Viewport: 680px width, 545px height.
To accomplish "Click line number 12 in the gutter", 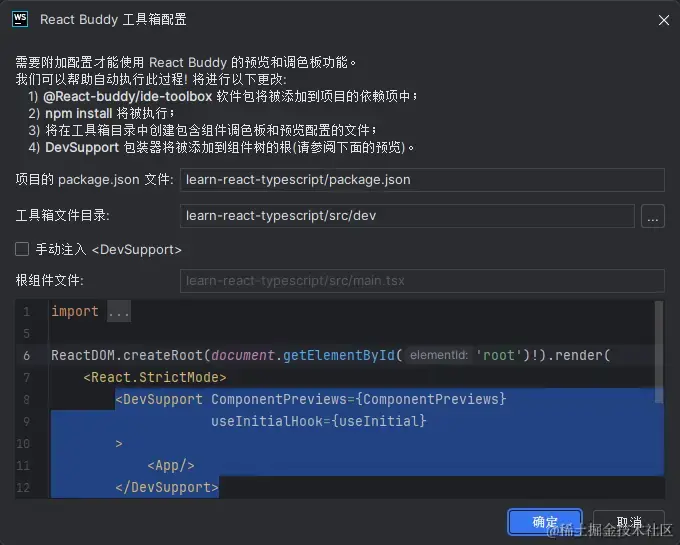I will [x=23, y=488].
